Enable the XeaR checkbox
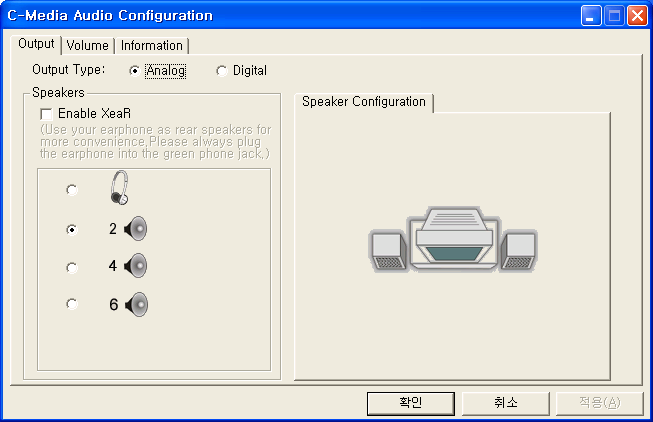This screenshot has width=653, height=422. tap(46, 114)
